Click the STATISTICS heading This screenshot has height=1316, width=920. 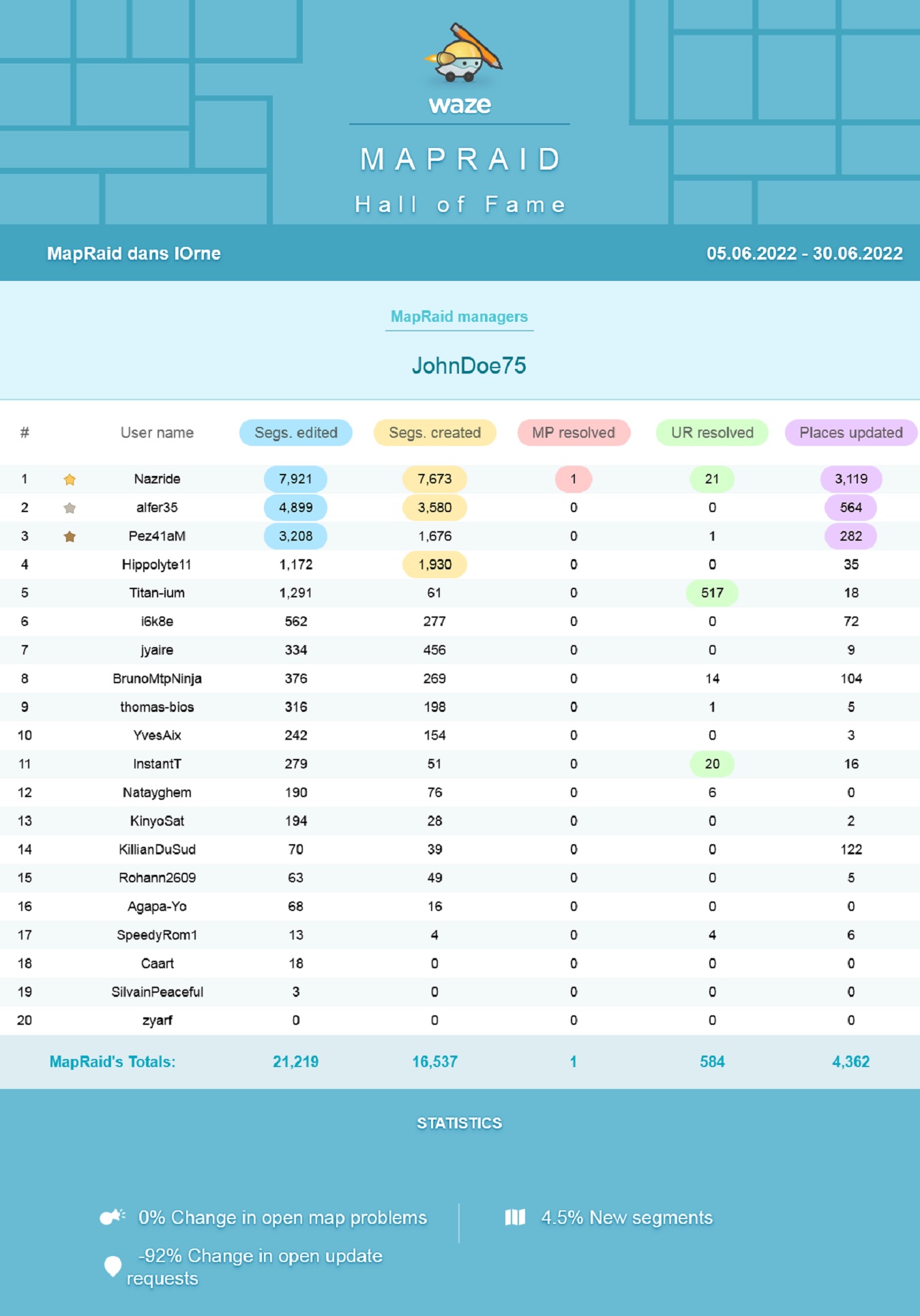(x=460, y=1123)
